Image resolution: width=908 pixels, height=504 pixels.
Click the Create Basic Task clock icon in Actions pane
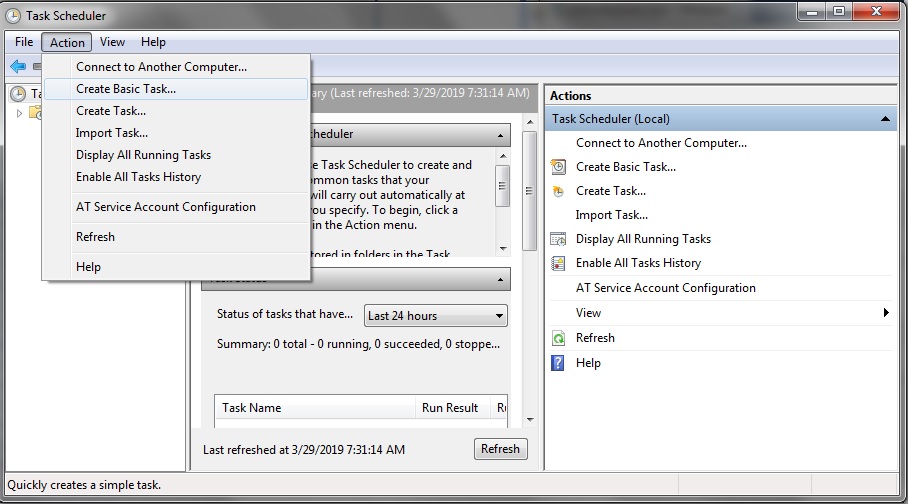tap(558, 167)
